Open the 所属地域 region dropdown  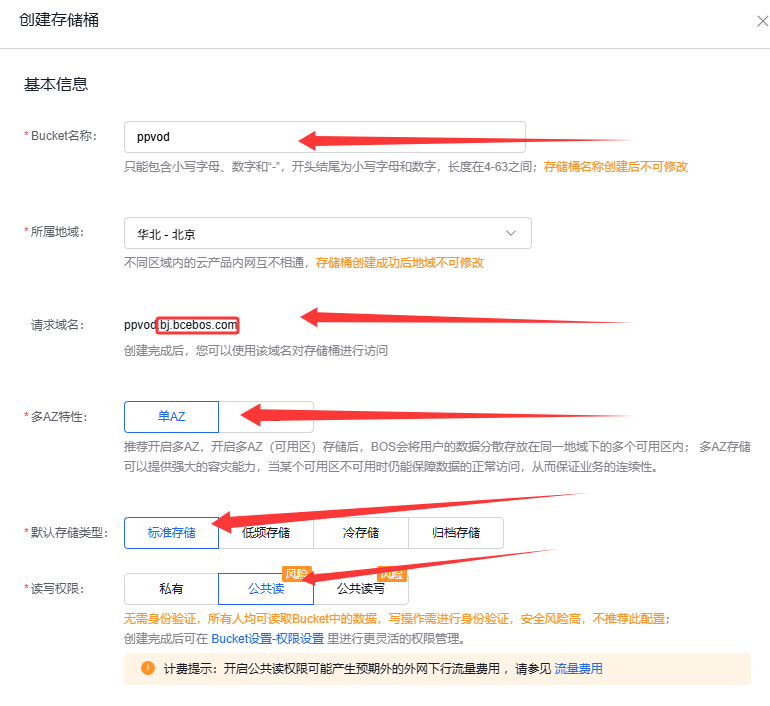pyautogui.click(x=327, y=234)
